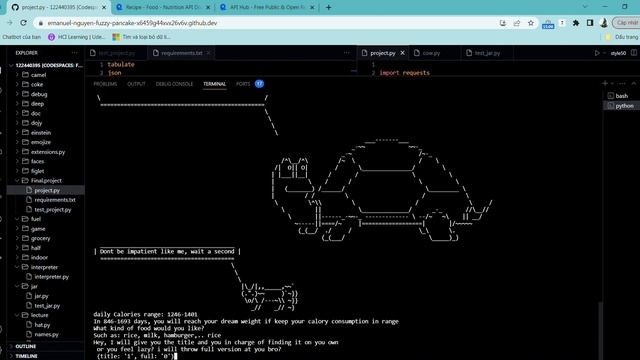
Task: Open the Dấu trang bookmarks folder
Action: [622, 37]
